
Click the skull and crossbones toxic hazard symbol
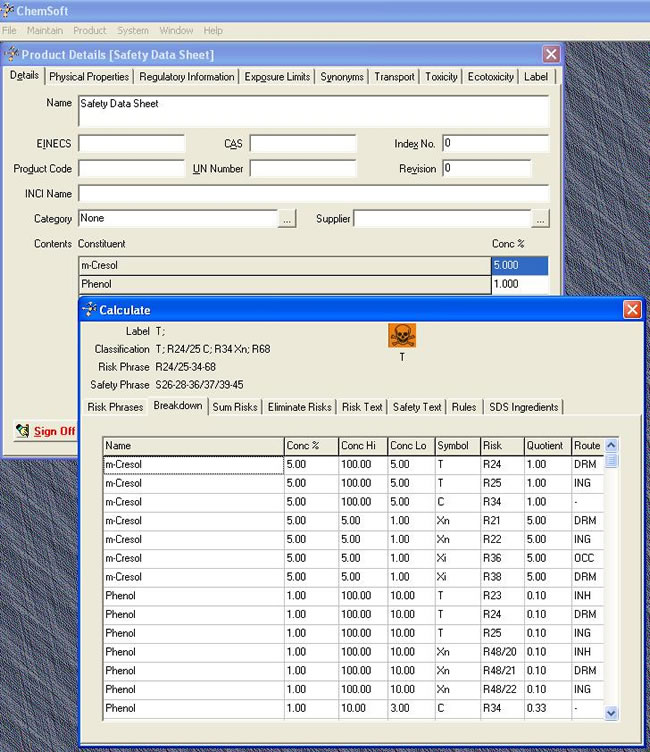click(x=402, y=335)
